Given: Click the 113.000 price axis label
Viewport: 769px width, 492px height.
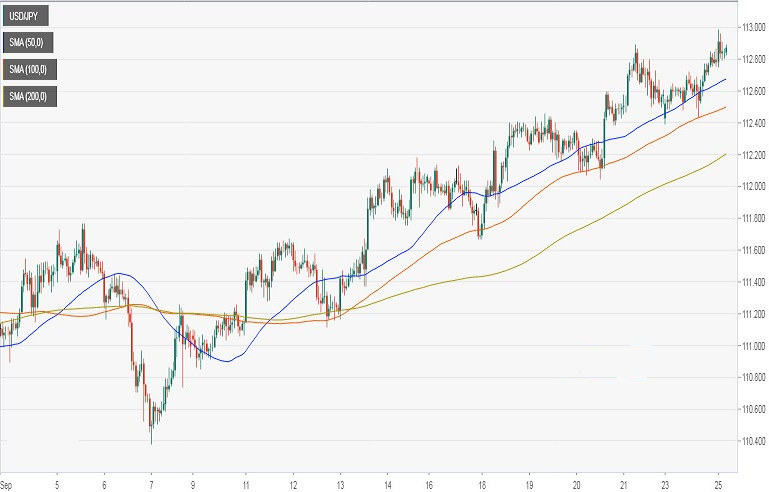Looking at the screenshot, I should (x=752, y=27).
